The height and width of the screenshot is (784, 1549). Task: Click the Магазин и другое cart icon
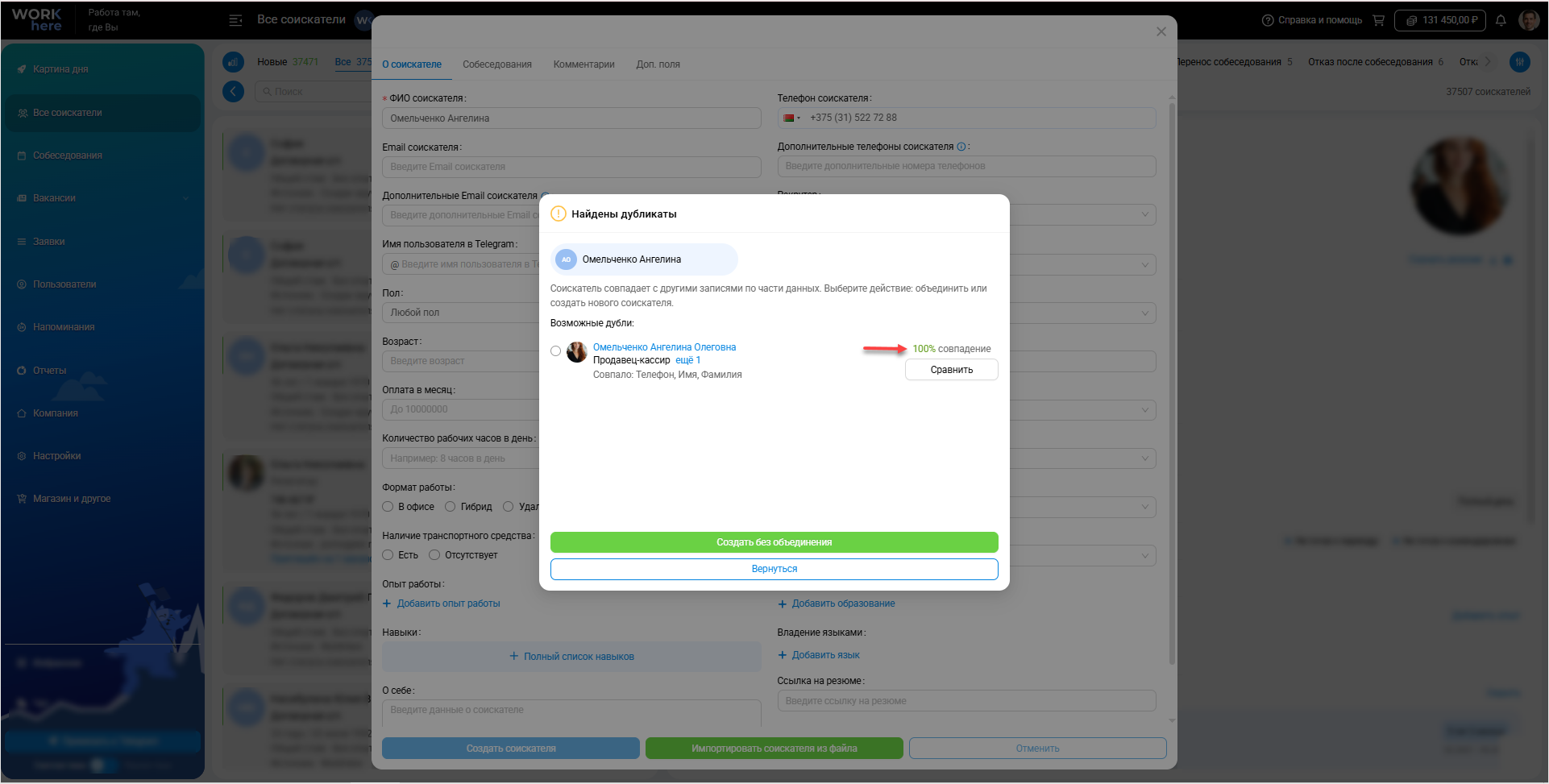(22, 499)
